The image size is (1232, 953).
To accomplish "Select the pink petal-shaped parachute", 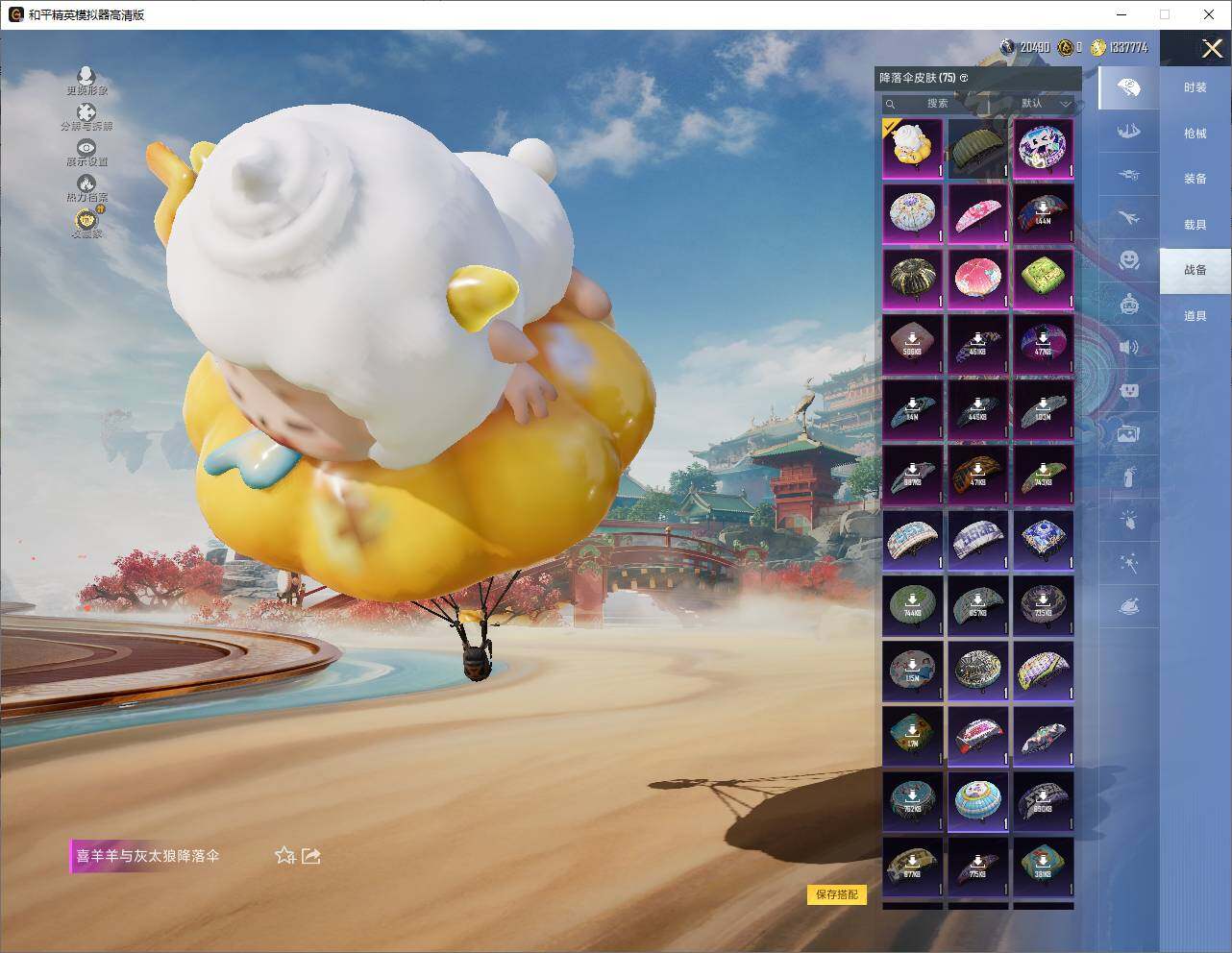I will [978, 214].
